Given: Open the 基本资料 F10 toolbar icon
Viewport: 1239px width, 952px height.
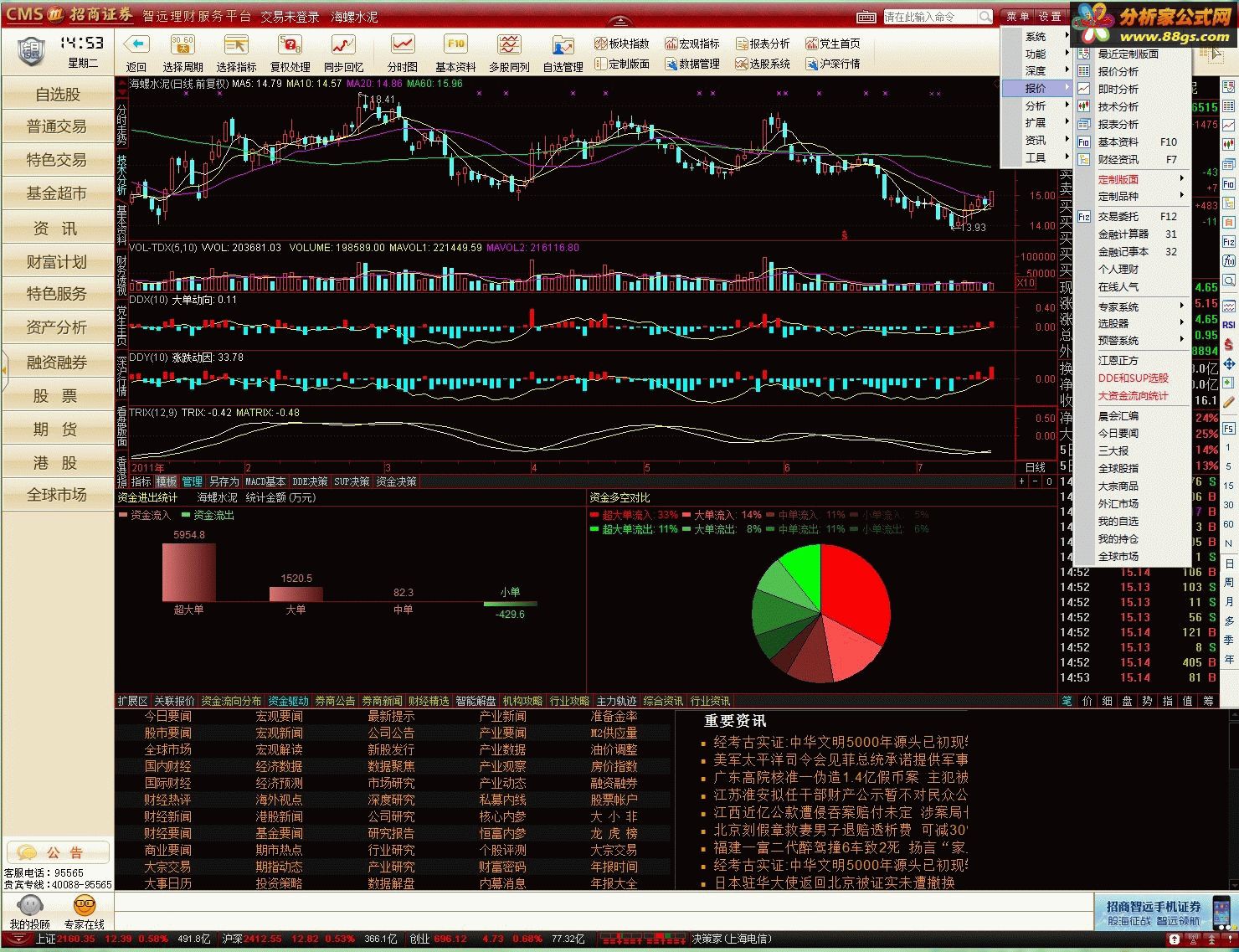Looking at the screenshot, I should (455, 44).
